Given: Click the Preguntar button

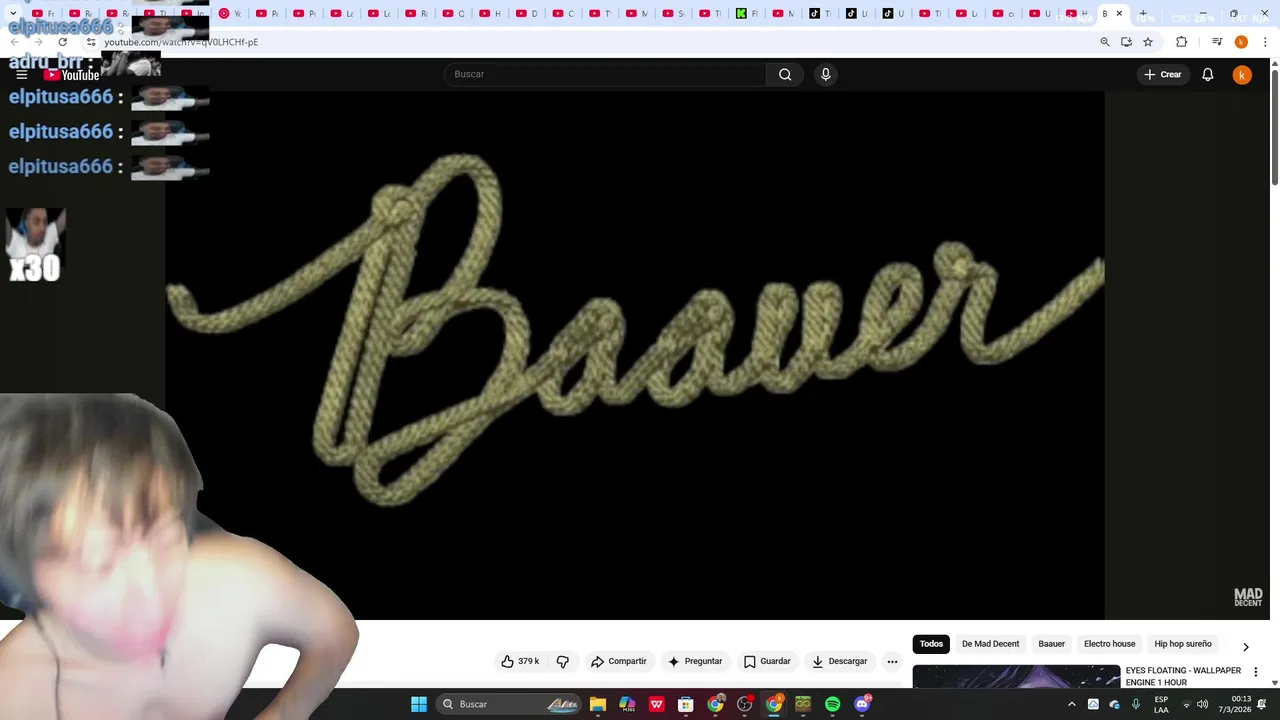Looking at the screenshot, I should click(x=695, y=661).
